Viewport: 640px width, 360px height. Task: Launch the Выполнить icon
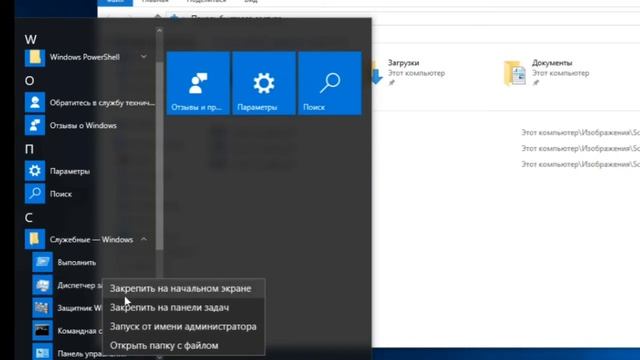point(42,262)
